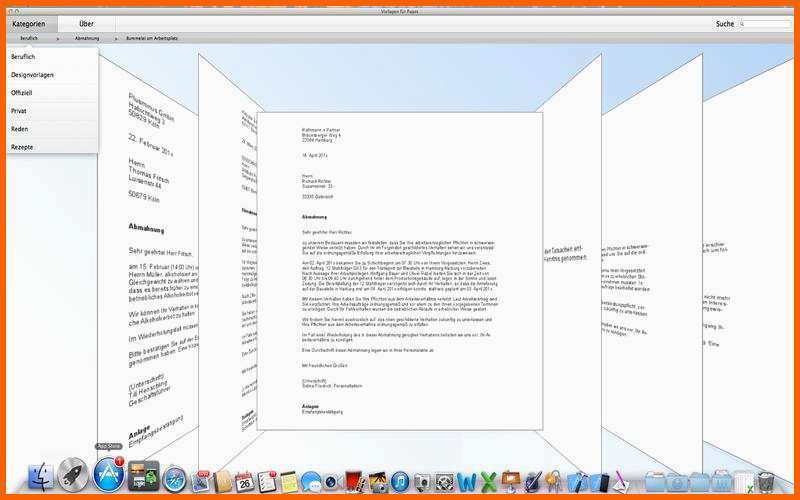Open the App Store dock icon

(108, 476)
